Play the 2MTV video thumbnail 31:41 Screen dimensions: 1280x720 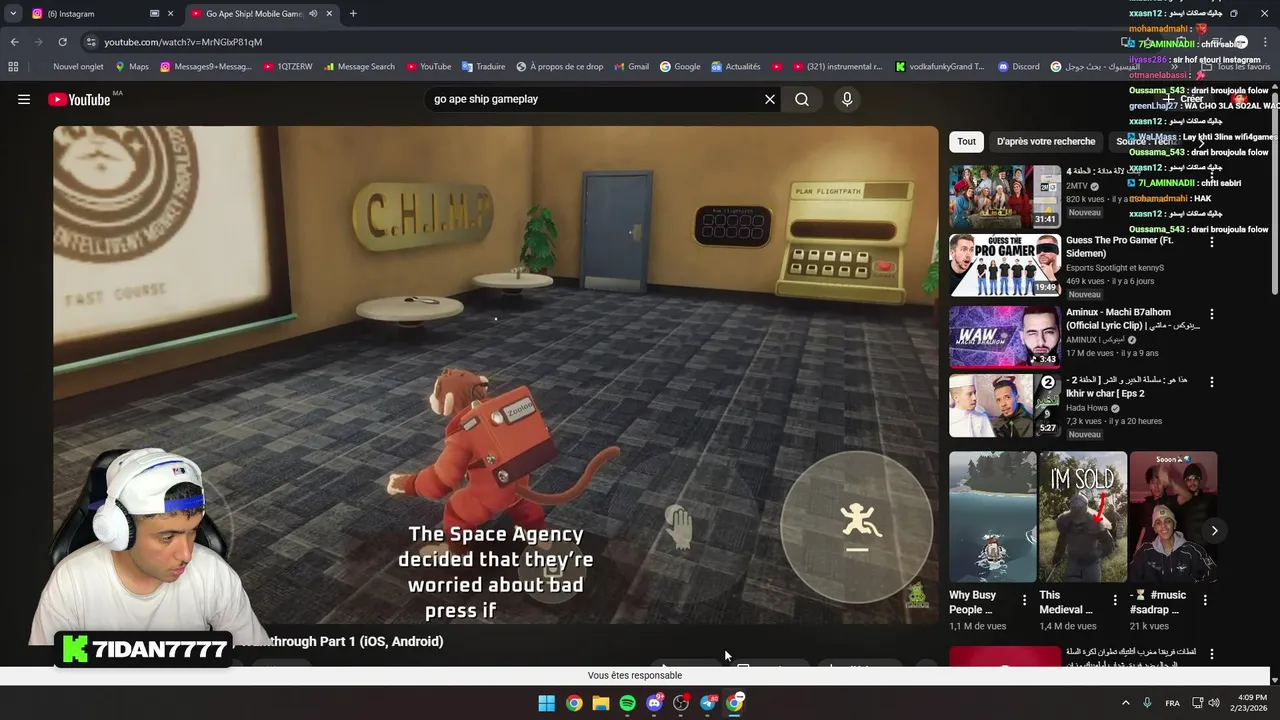point(1005,196)
